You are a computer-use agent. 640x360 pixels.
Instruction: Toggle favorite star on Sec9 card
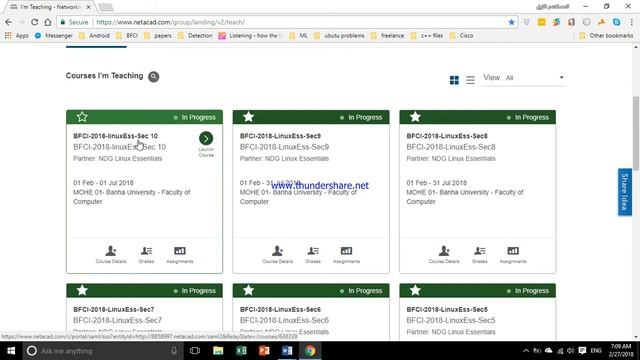click(x=248, y=117)
